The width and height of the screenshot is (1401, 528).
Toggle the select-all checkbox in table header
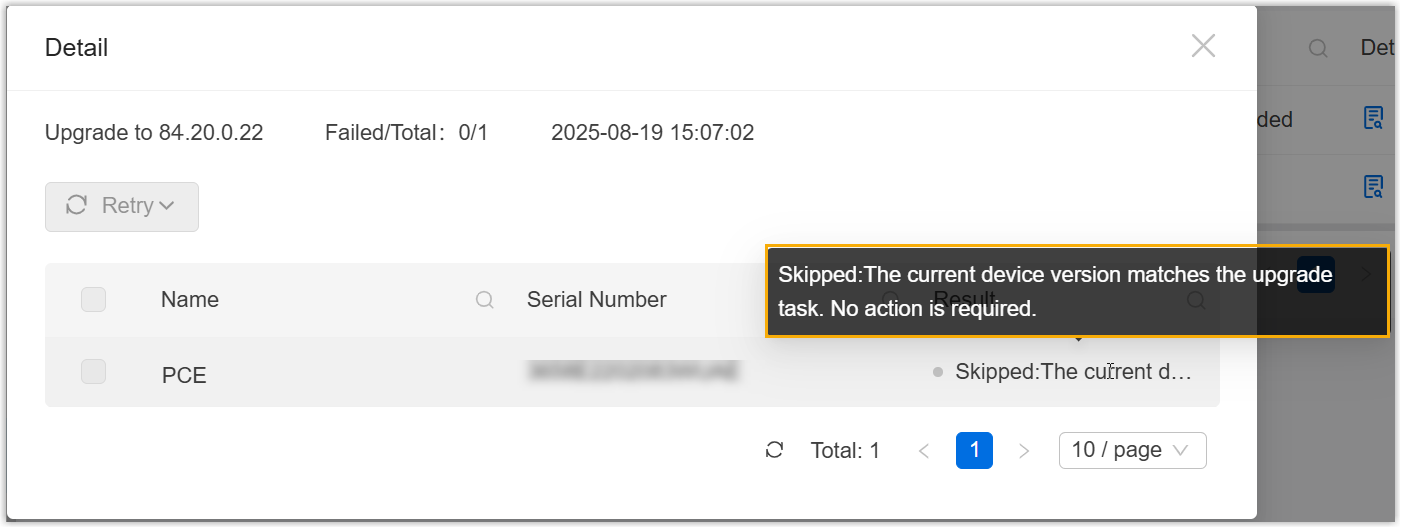tap(93, 299)
